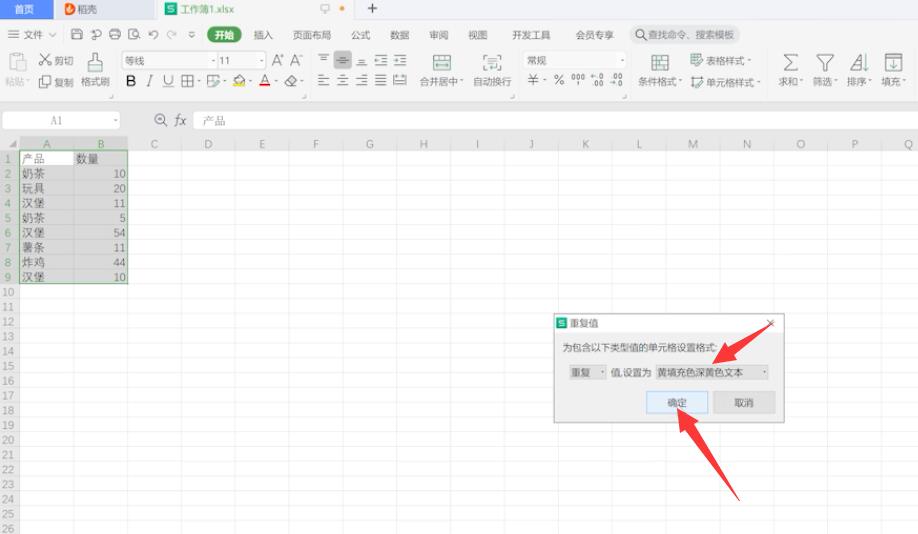Image resolution: width=918 pixels, height=534 pixels.
Task: Click Conditional Formatting (条件格式) icon
Action: click(660, 63)
